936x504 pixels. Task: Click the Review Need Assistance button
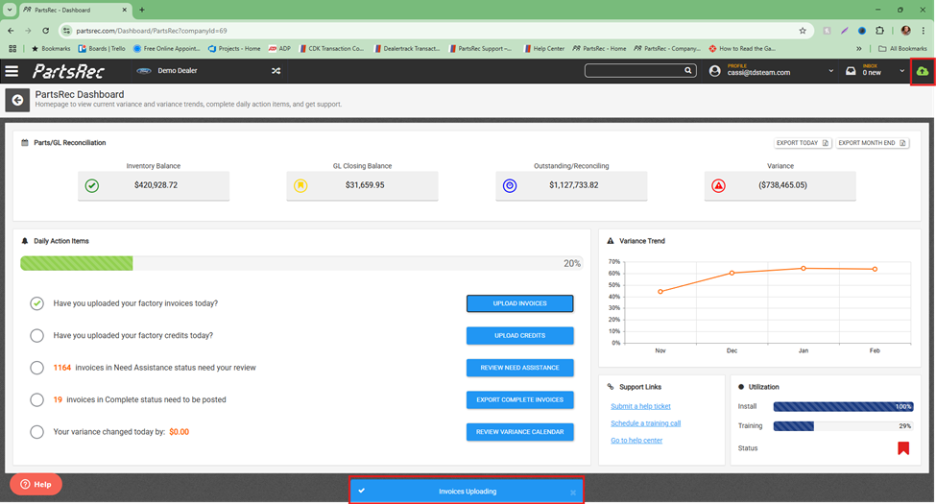coord(520,368)
